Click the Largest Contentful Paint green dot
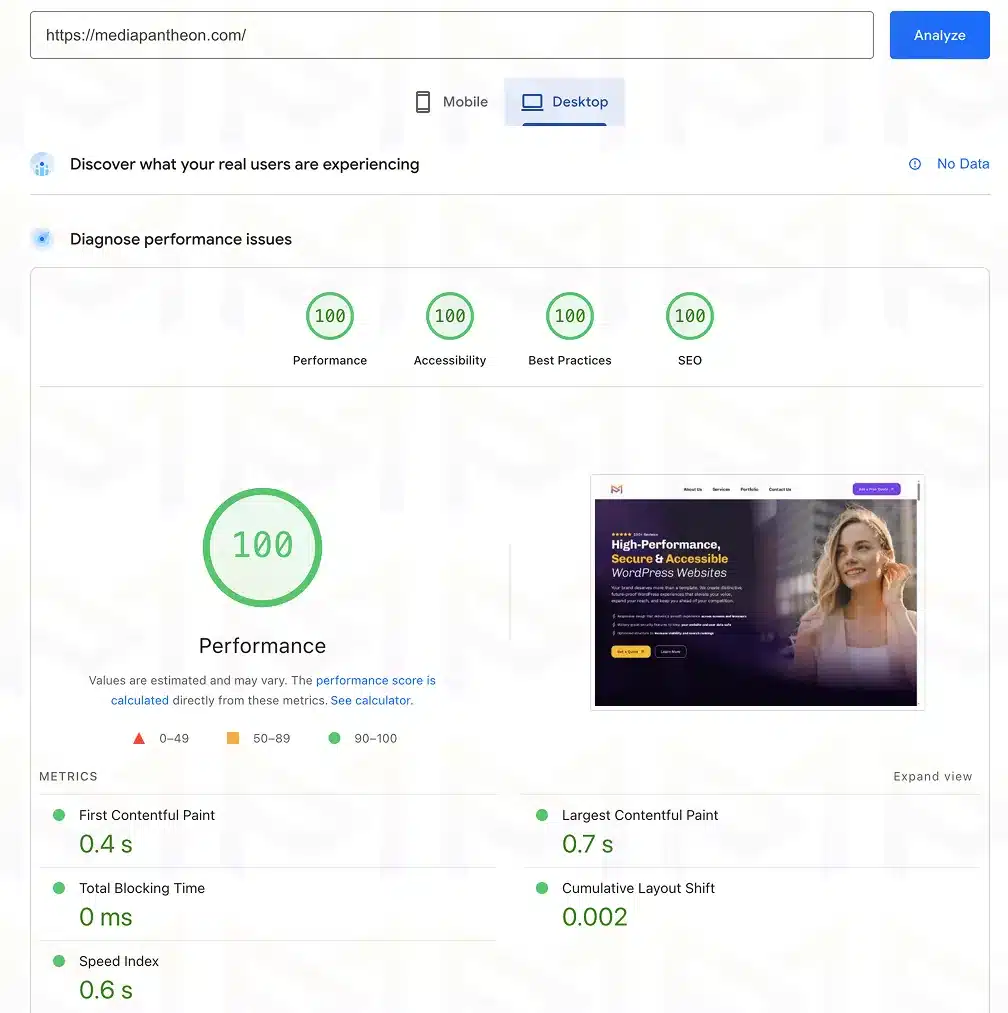Viewport: 1008px width, 1013px height. coord(542,815)
